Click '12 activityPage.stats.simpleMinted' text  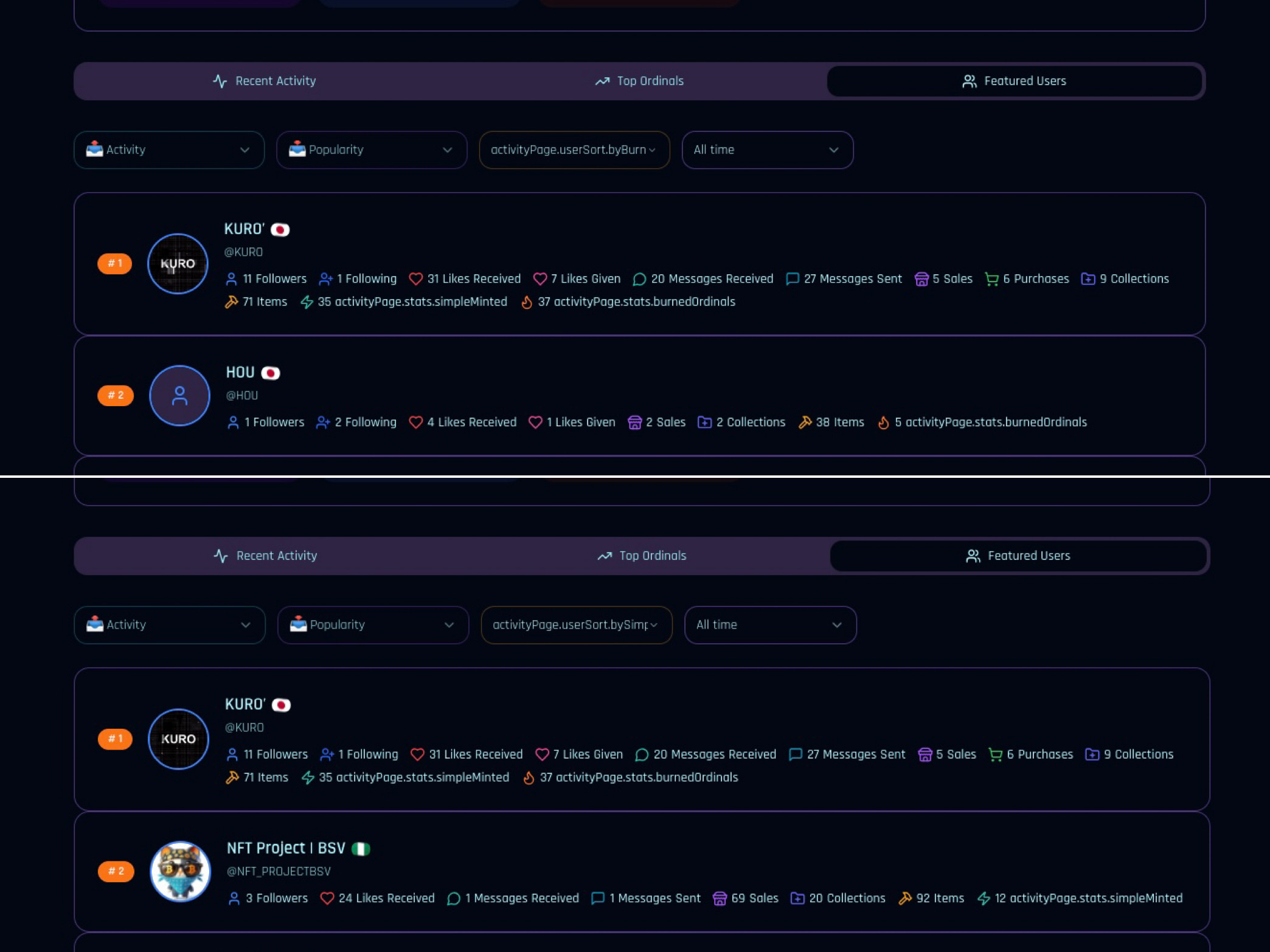tap(1089, 898)
